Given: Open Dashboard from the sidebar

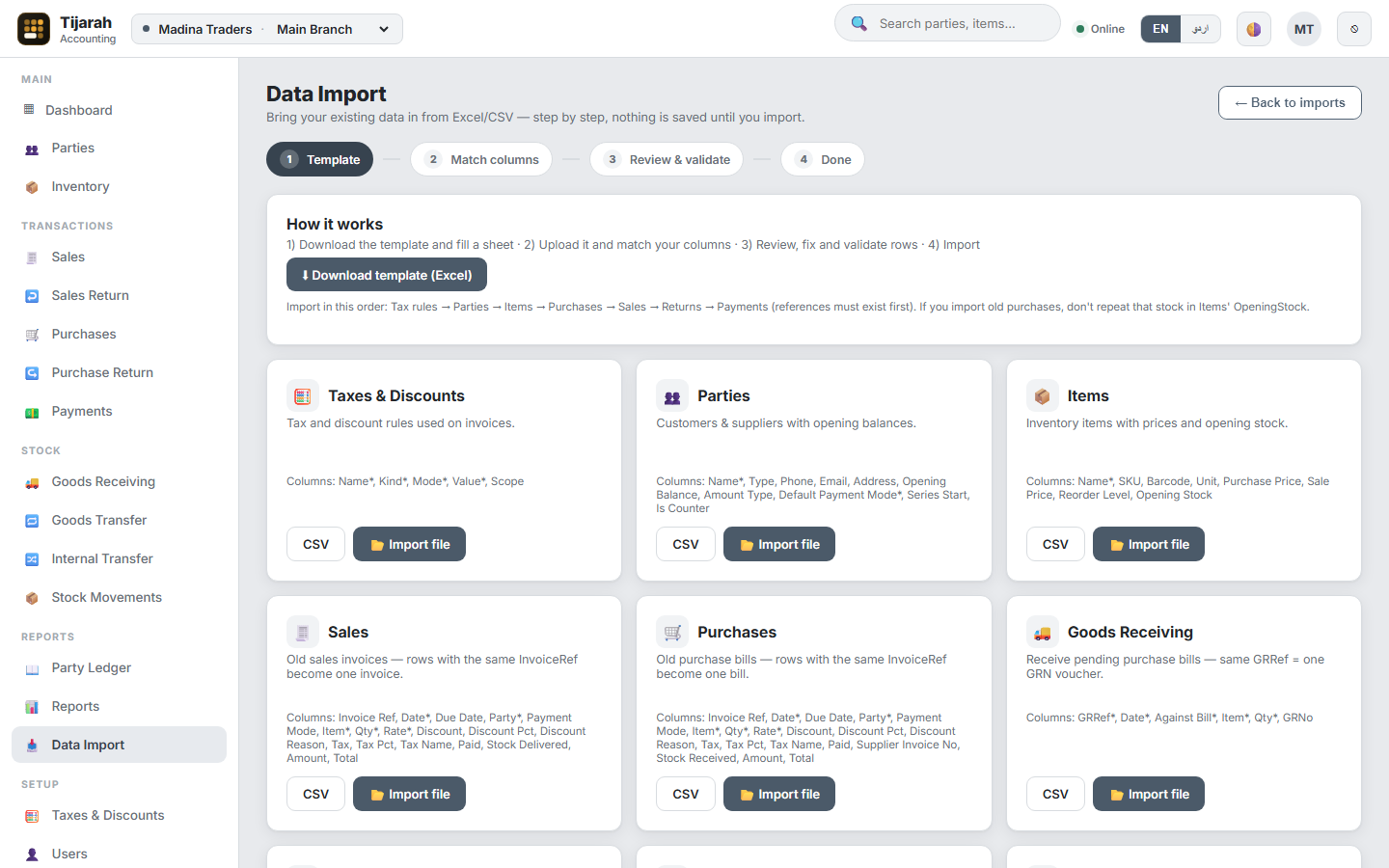Looking at the screenshot, I should pyautogui.click(x=119, y=110).
